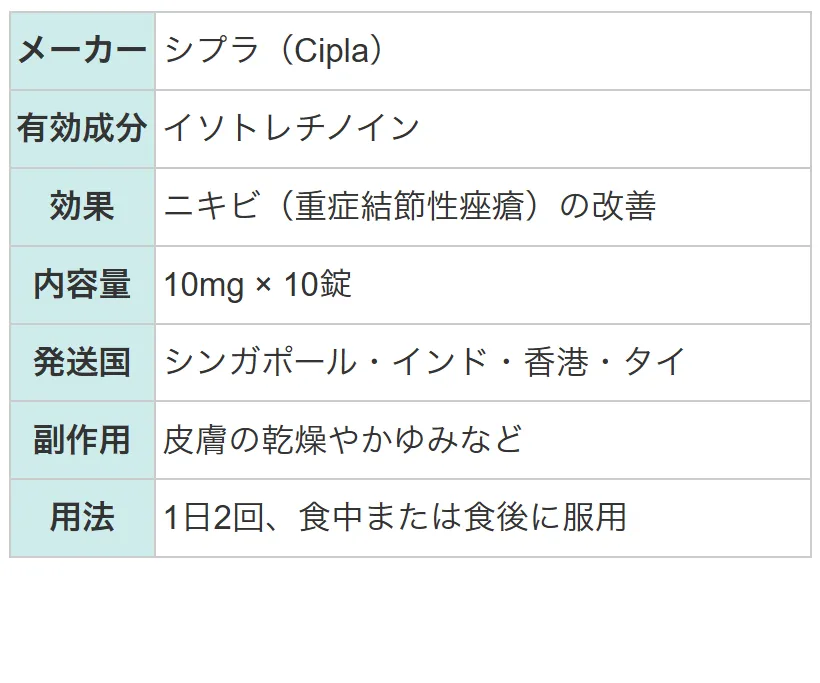The height and width of the screenshot is (683, 820).
Task: Click the メーカー header cell
Action: [83, 51]
